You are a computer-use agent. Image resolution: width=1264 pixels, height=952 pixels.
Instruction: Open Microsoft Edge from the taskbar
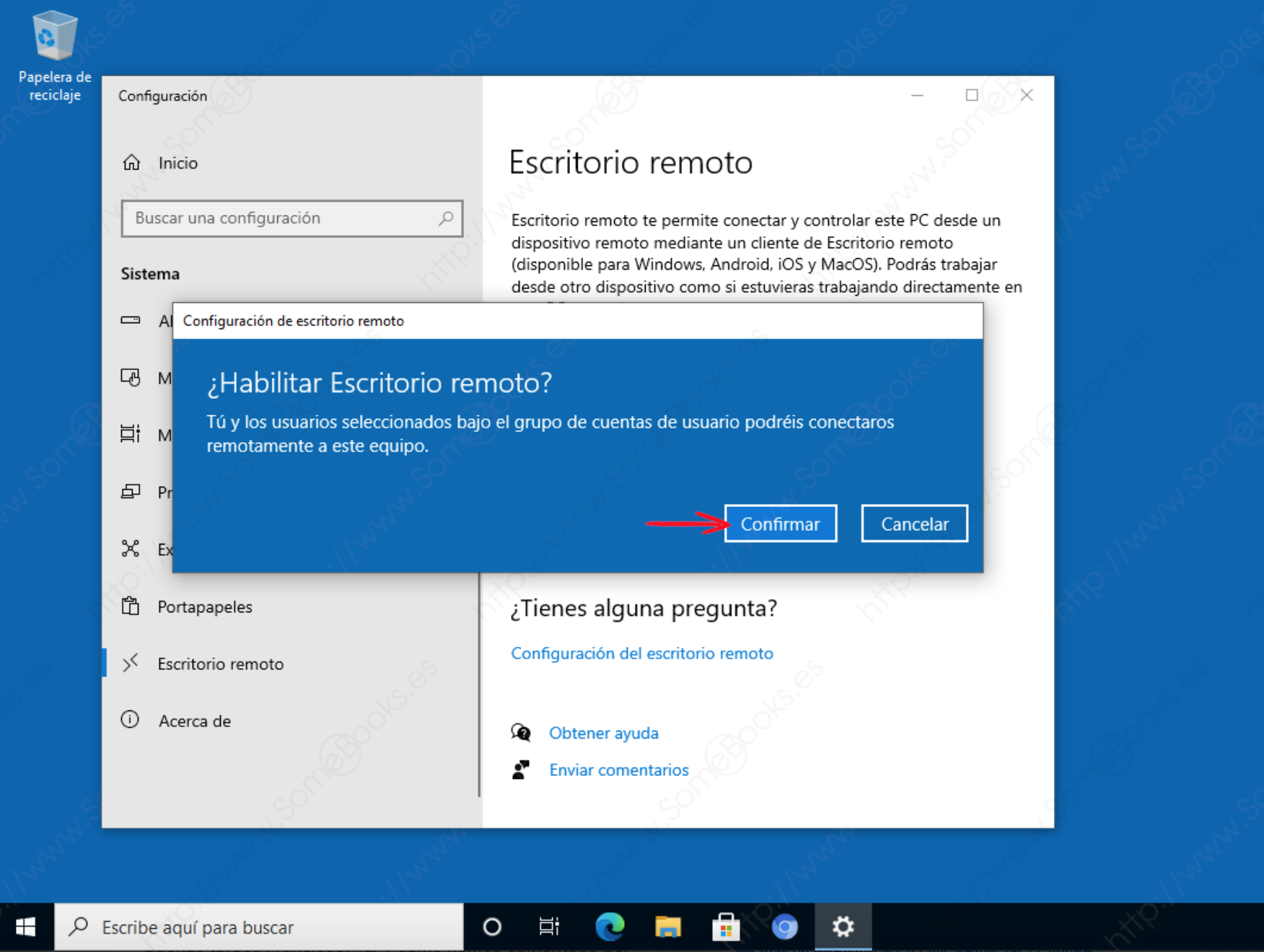[x=610, y=927]
